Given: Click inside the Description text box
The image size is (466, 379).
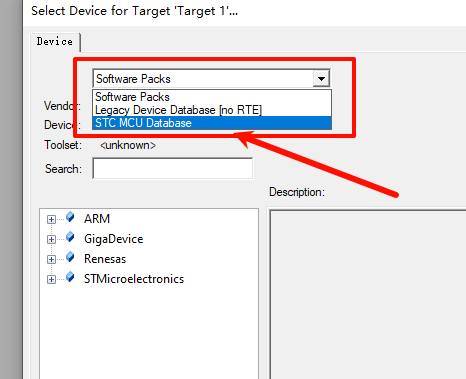Looking at the screenshot, I should tap(368, 294).
